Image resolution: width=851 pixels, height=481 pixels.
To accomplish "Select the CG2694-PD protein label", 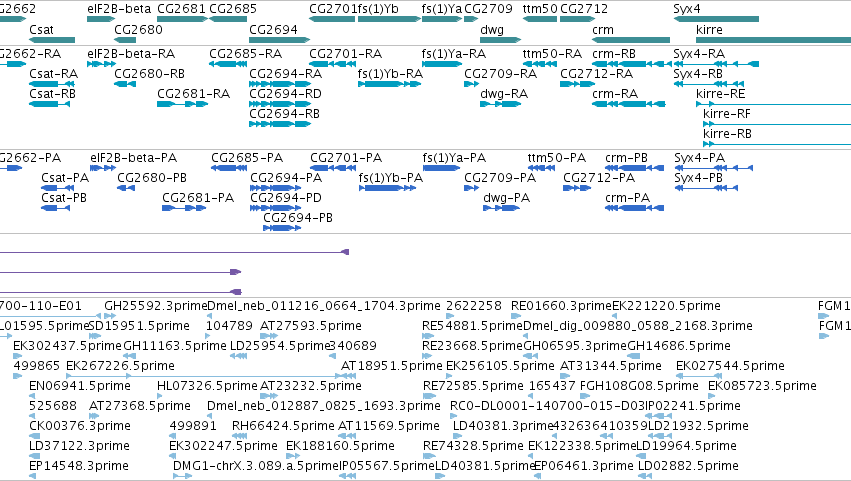I will 286,198.
